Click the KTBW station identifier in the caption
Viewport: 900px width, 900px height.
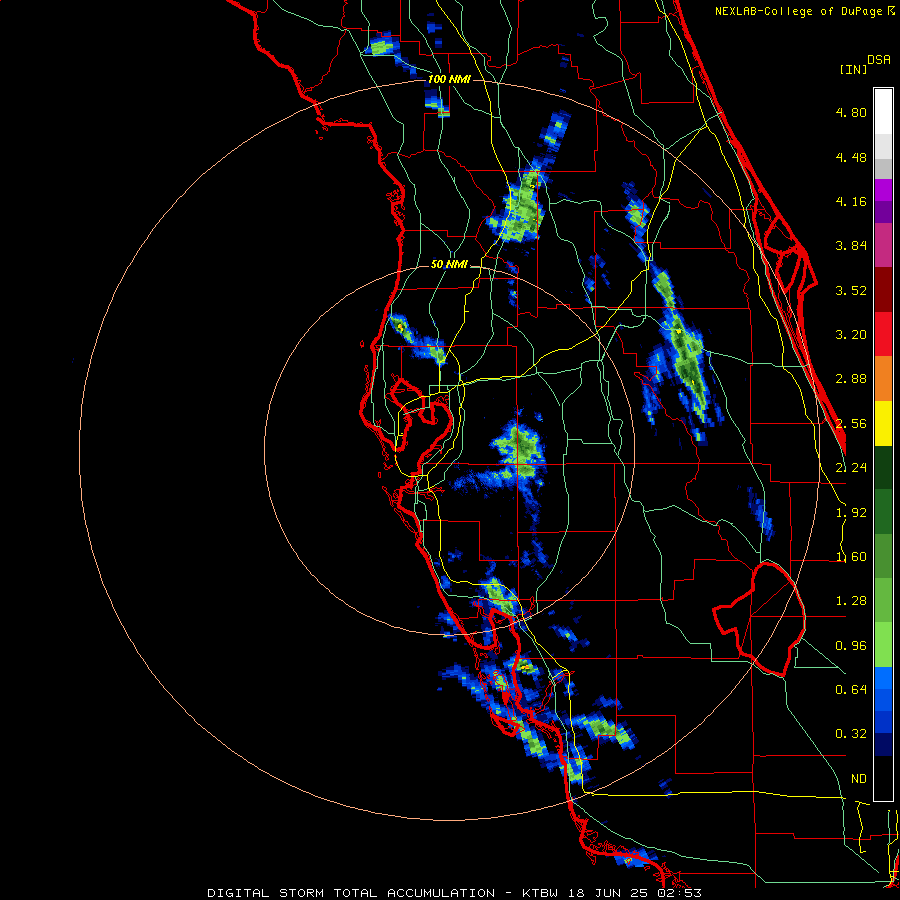click(540, 893)
